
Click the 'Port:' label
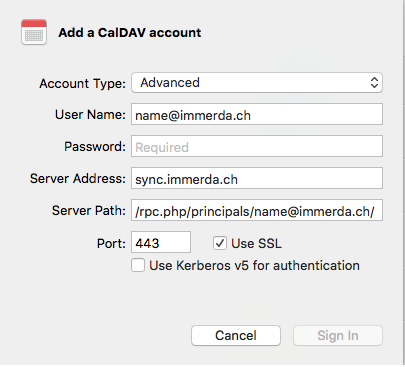click(111, 244)
